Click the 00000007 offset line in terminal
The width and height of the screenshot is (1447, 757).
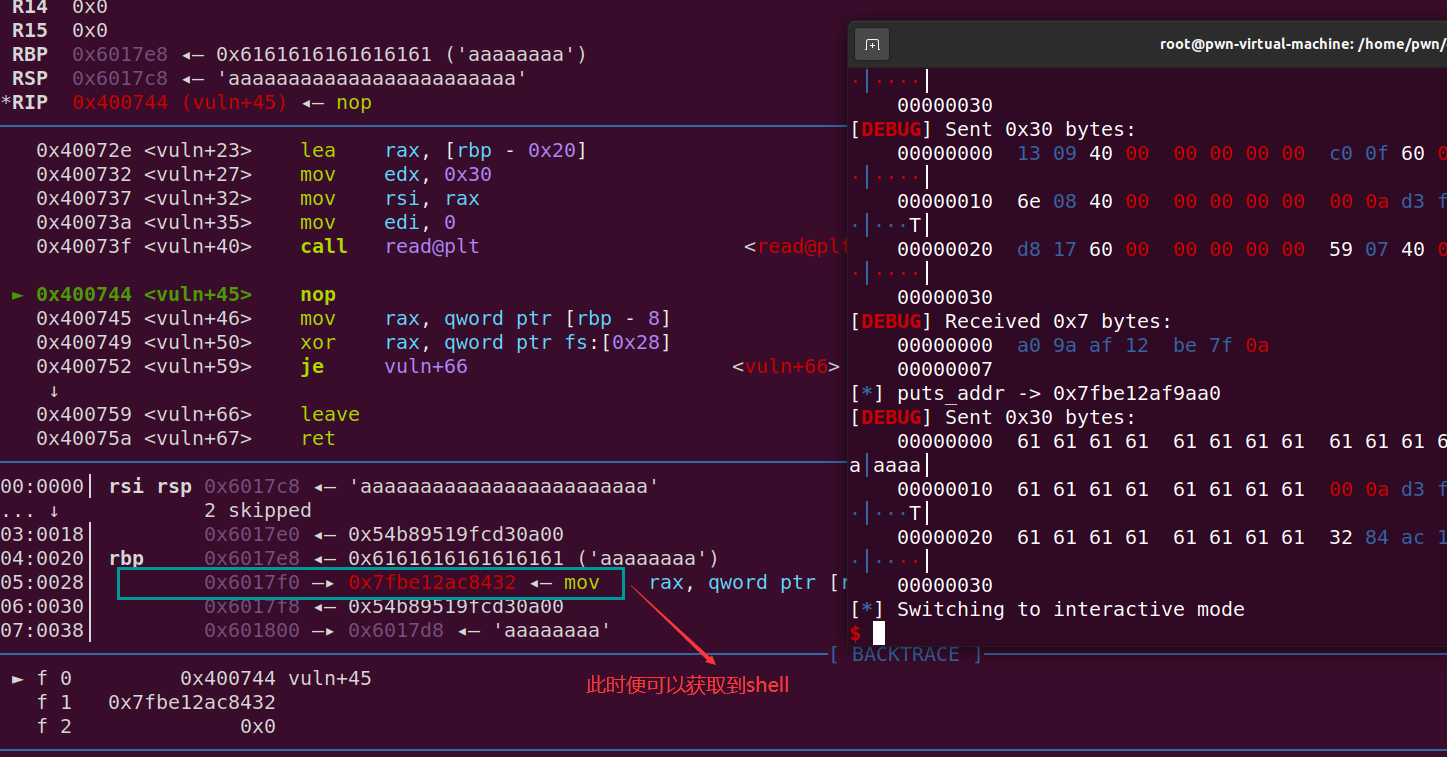[945, 369]
